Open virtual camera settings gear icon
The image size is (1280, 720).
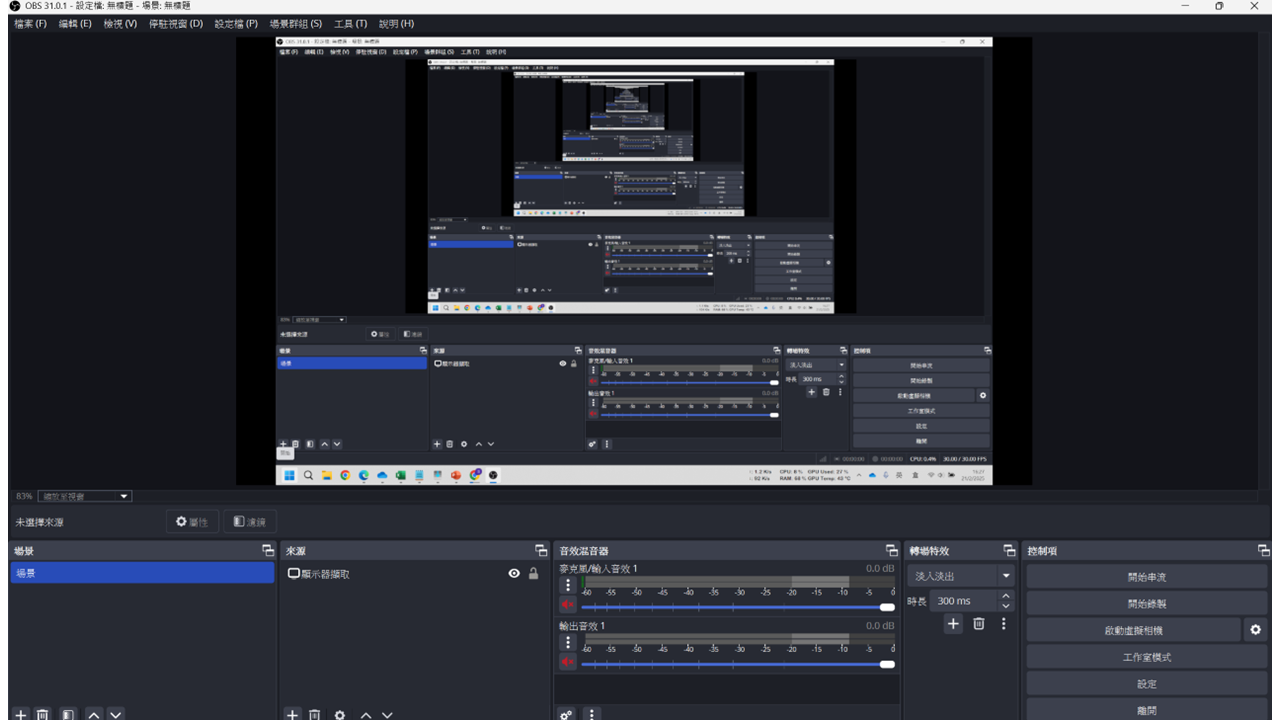(x=1255, y=630)
